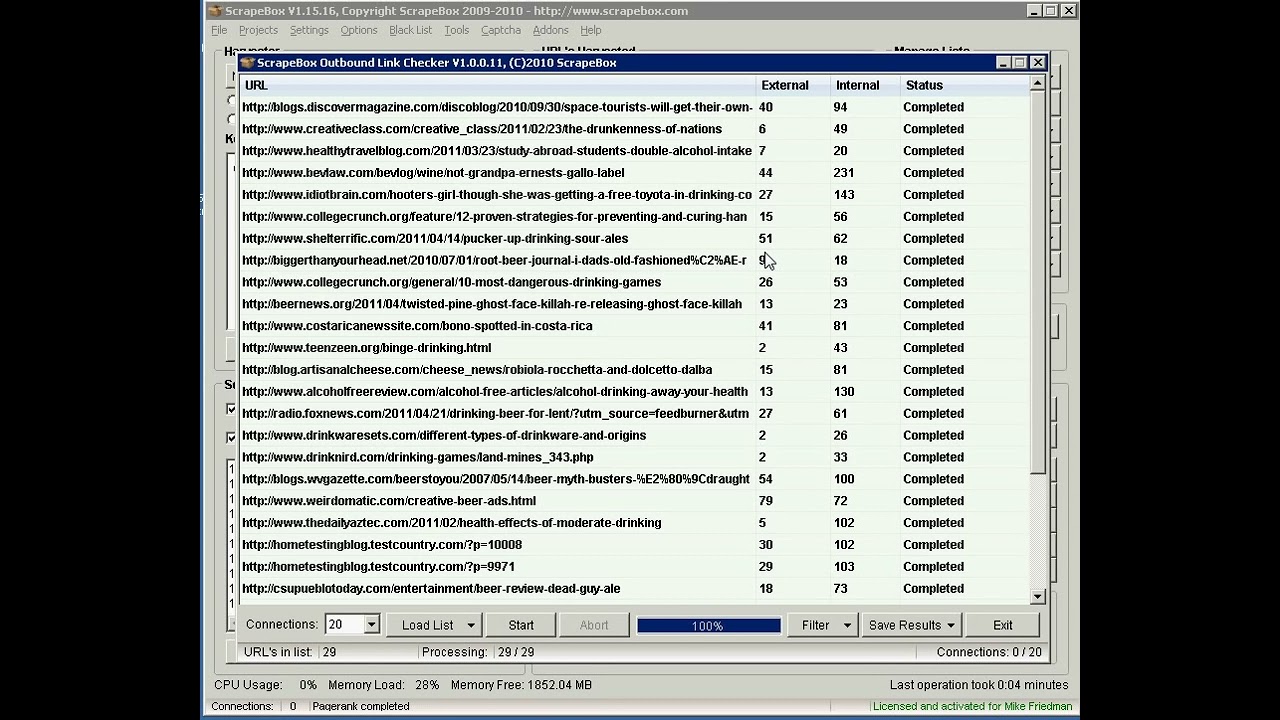Image resolution: width=1280 pixels, height=720 pixels.
Task: Click the scrollbar down arrow in Link Checker
Action: point(1037,596)
